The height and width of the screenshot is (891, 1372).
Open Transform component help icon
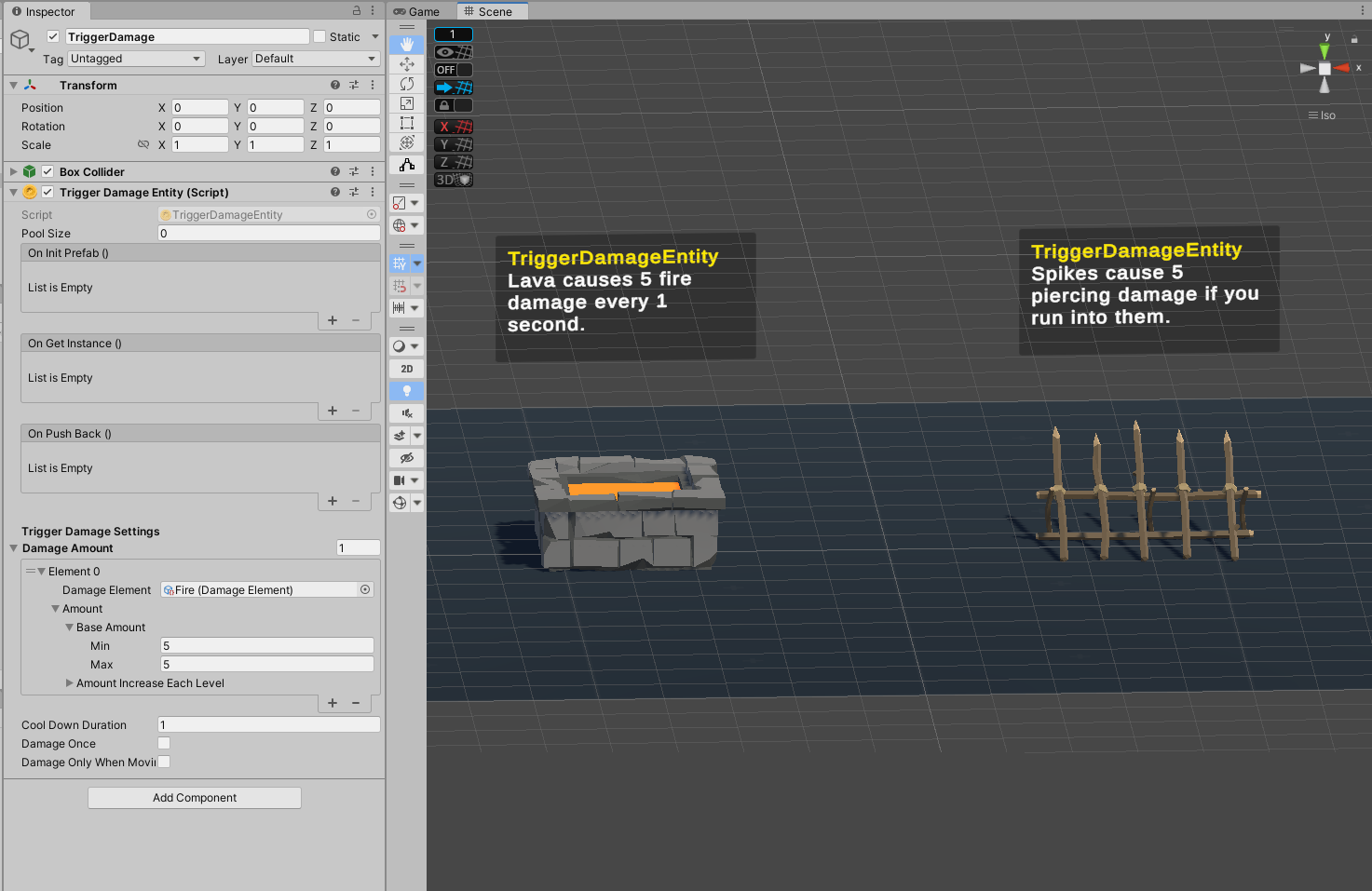coord(335,85)
